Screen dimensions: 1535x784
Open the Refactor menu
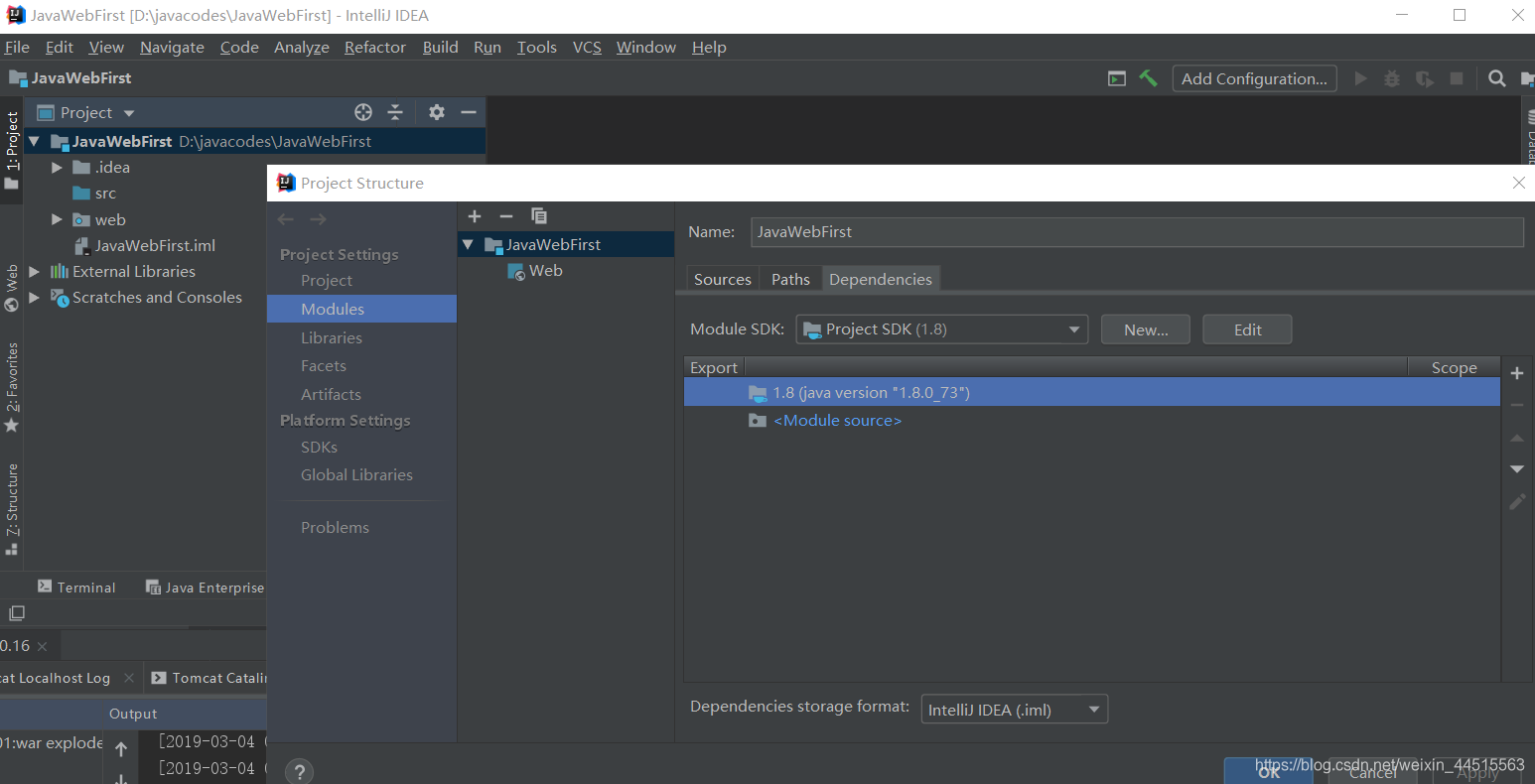(x=375, y=47)
